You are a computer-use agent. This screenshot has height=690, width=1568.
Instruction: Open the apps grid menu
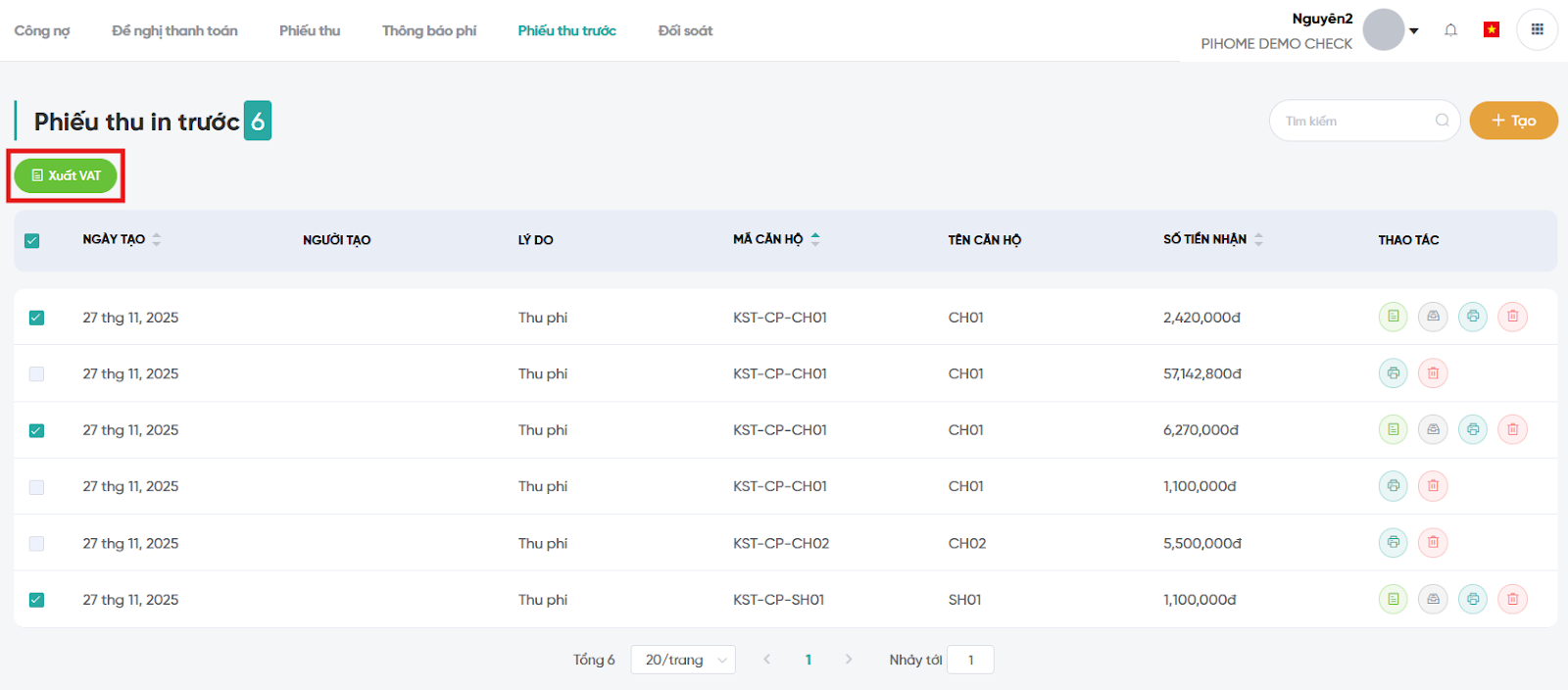point(1537,30)
